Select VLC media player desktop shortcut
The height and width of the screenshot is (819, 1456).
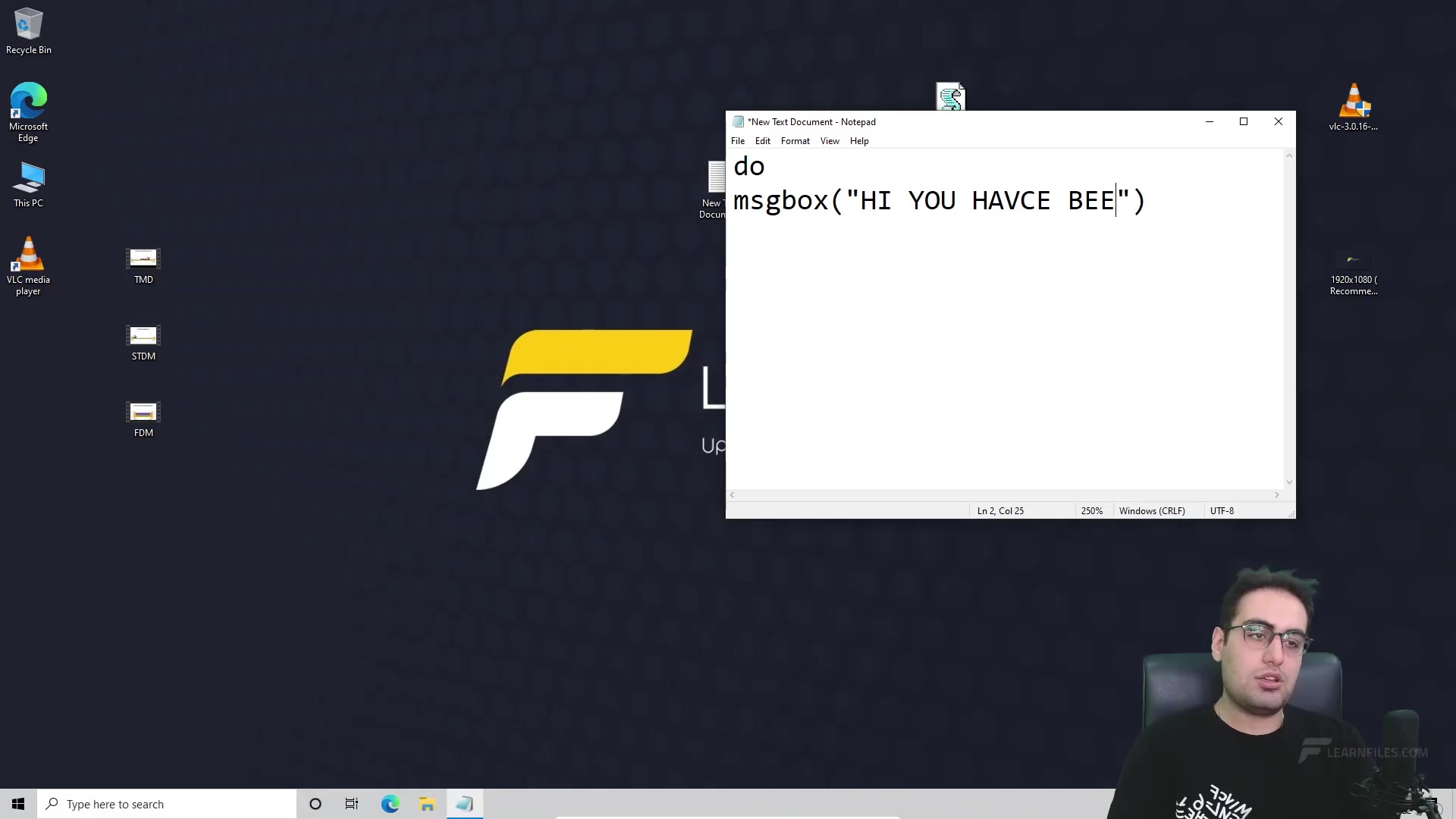29,256
